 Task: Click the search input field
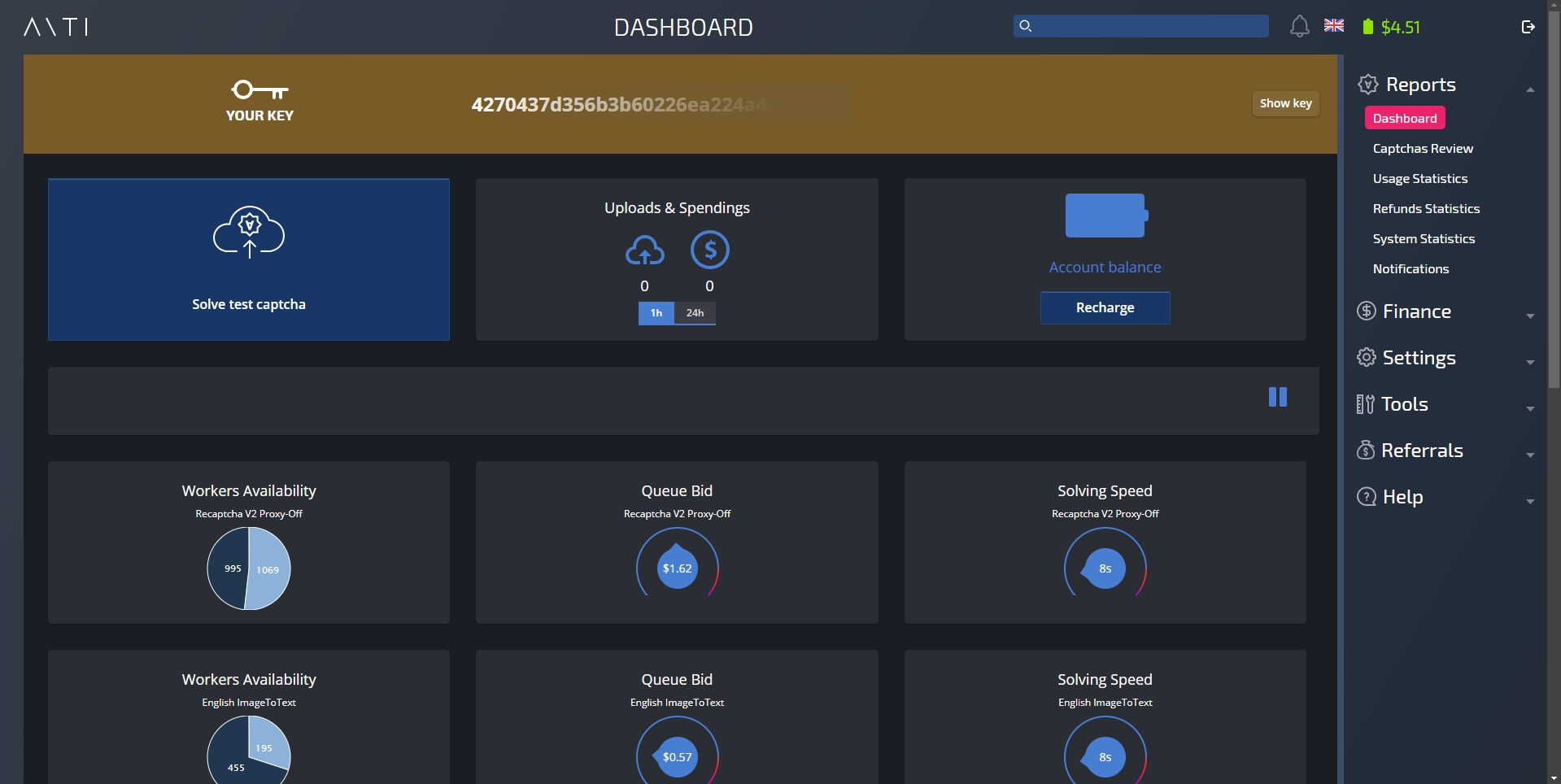(1147, 26)
